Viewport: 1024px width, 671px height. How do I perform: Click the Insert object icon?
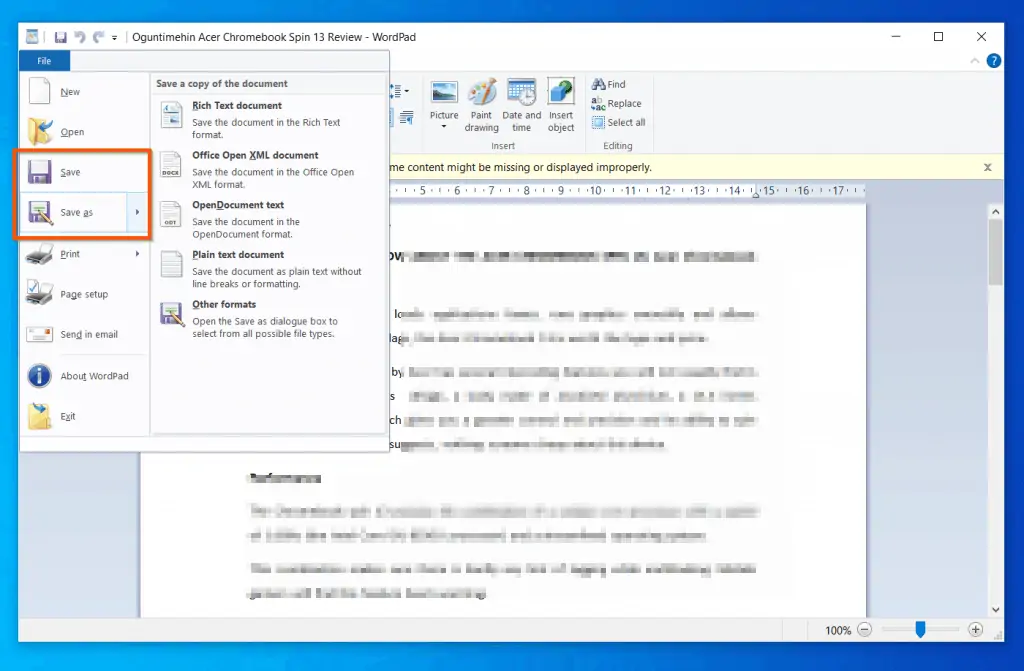pyautogui.click(x=561, y=105)
